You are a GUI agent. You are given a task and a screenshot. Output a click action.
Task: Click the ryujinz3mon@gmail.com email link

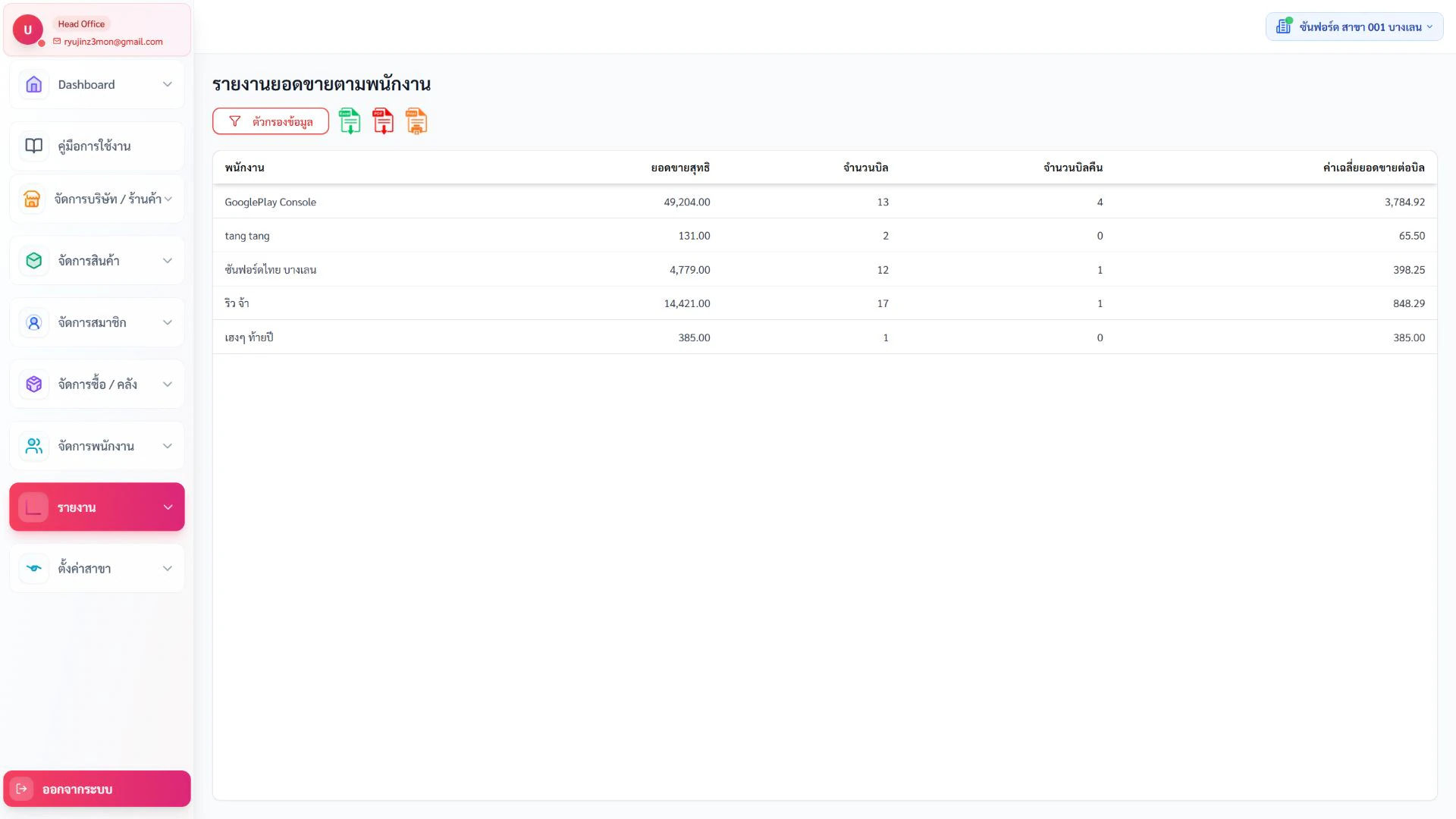pyautogui.click(x=113, y=42)
